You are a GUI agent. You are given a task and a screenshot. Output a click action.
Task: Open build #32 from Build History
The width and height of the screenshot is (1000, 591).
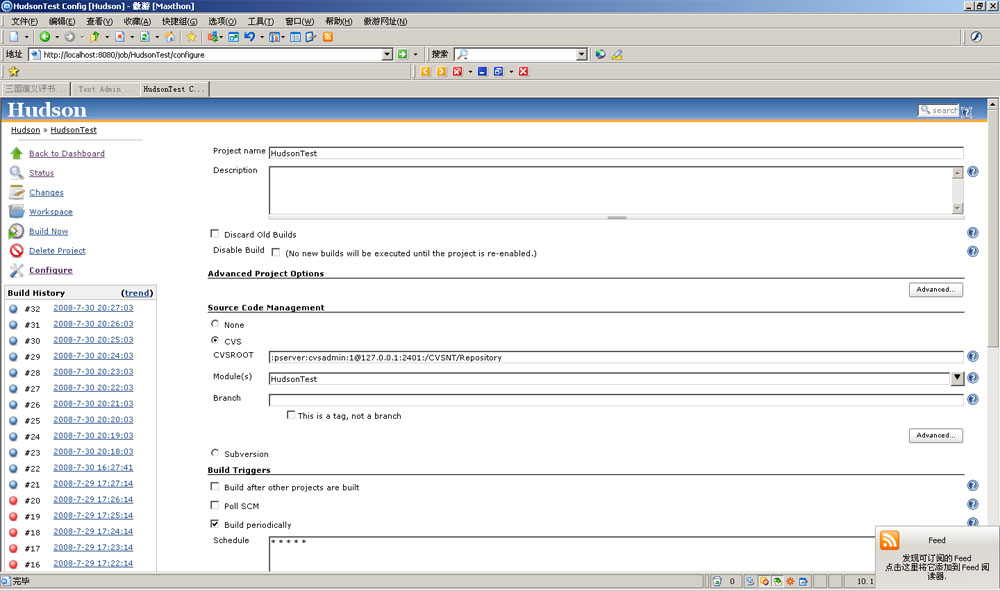click(92, 308)
